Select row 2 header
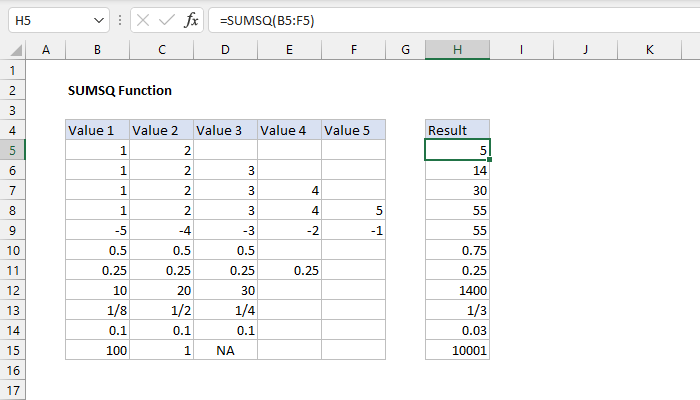This screenshot has height=400, width=700. point(12,90)
